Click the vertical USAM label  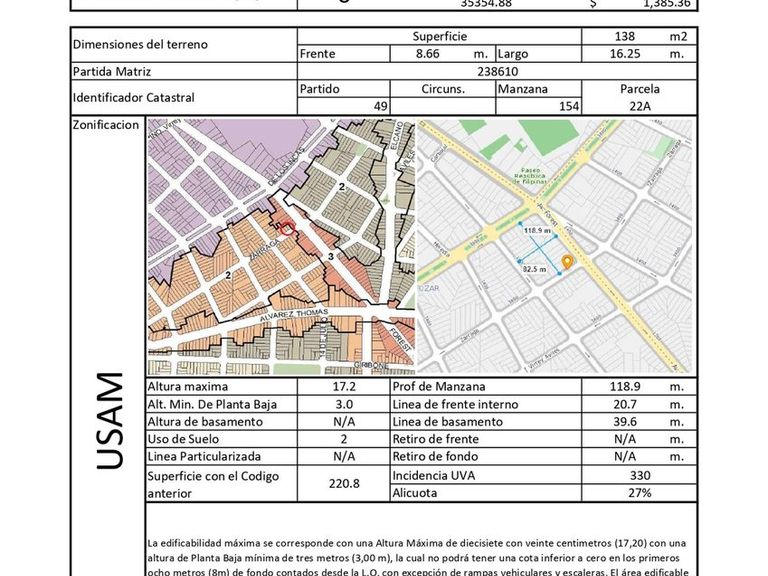(109, 421)
